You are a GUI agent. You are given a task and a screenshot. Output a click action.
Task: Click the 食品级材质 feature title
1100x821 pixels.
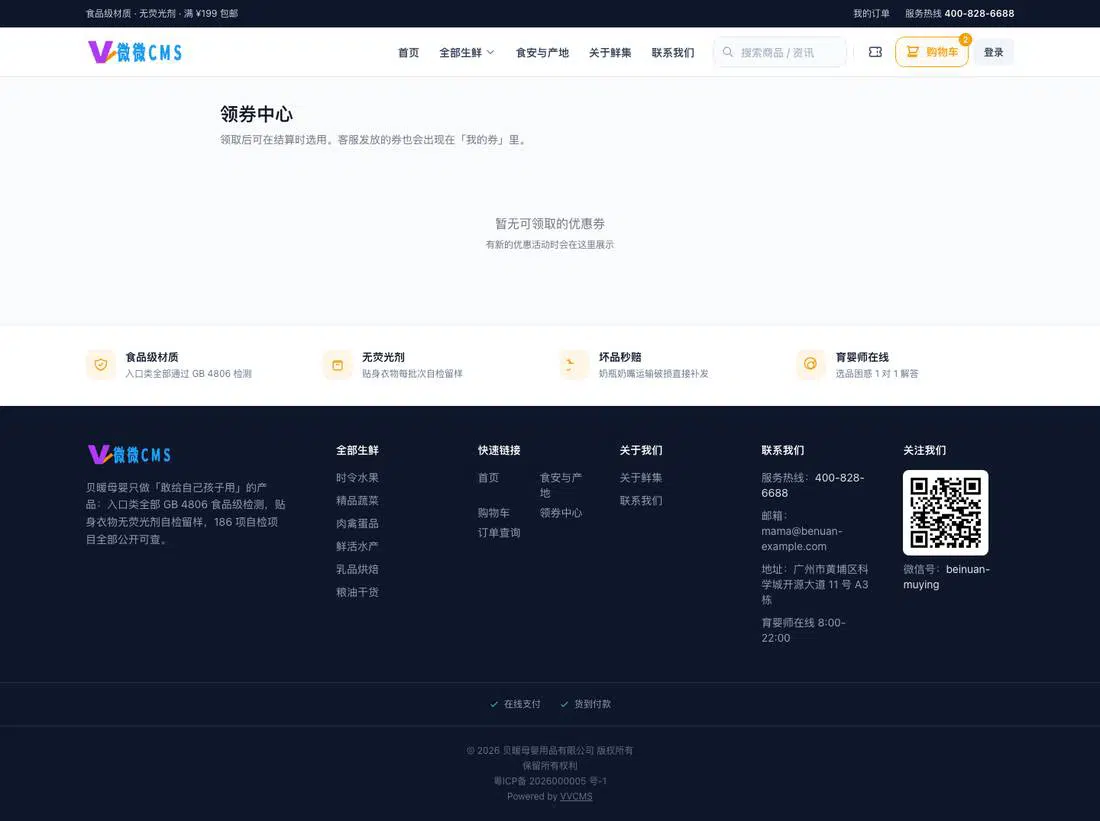[152, 357]
